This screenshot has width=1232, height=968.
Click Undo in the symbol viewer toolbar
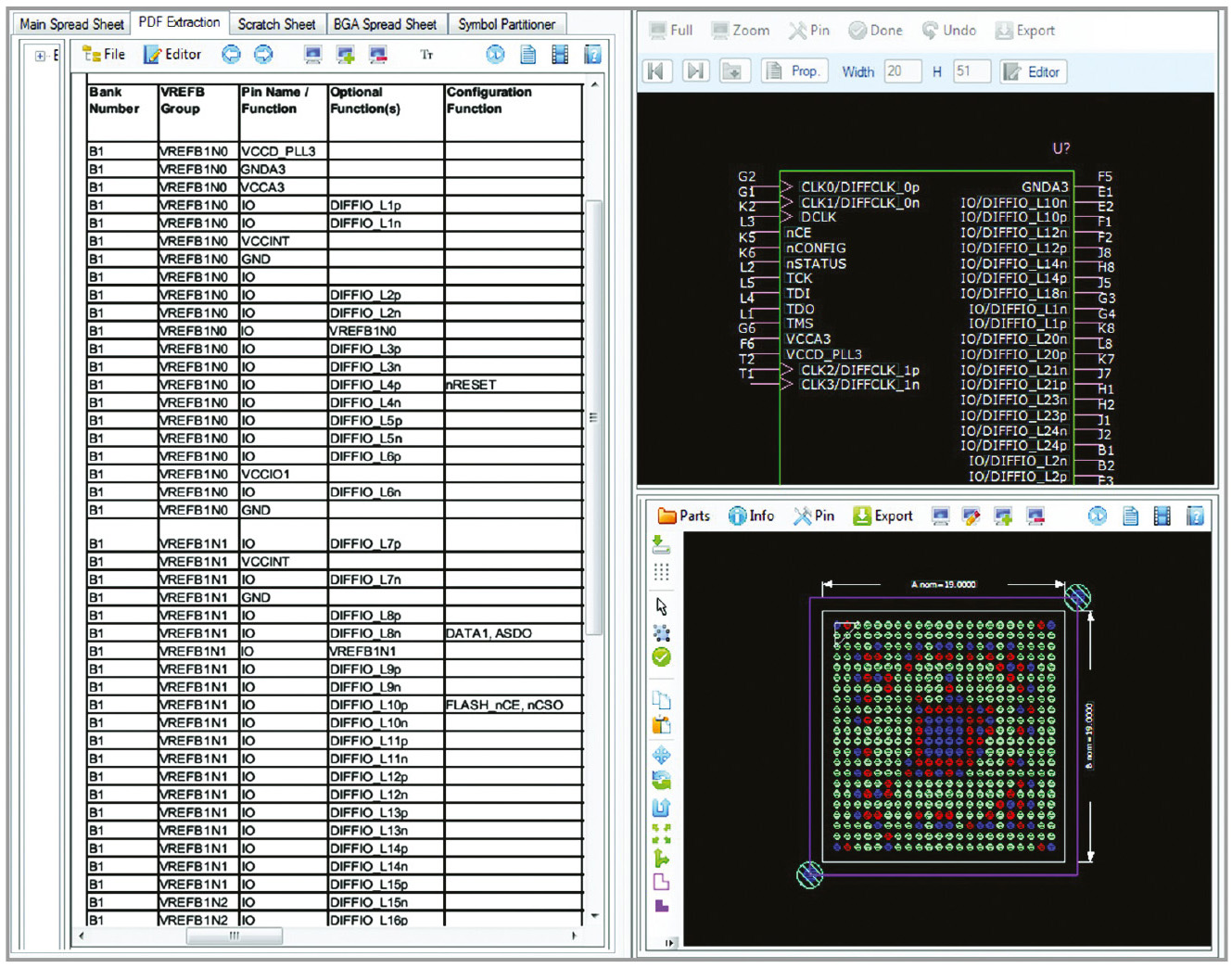[x=949, y=31]
